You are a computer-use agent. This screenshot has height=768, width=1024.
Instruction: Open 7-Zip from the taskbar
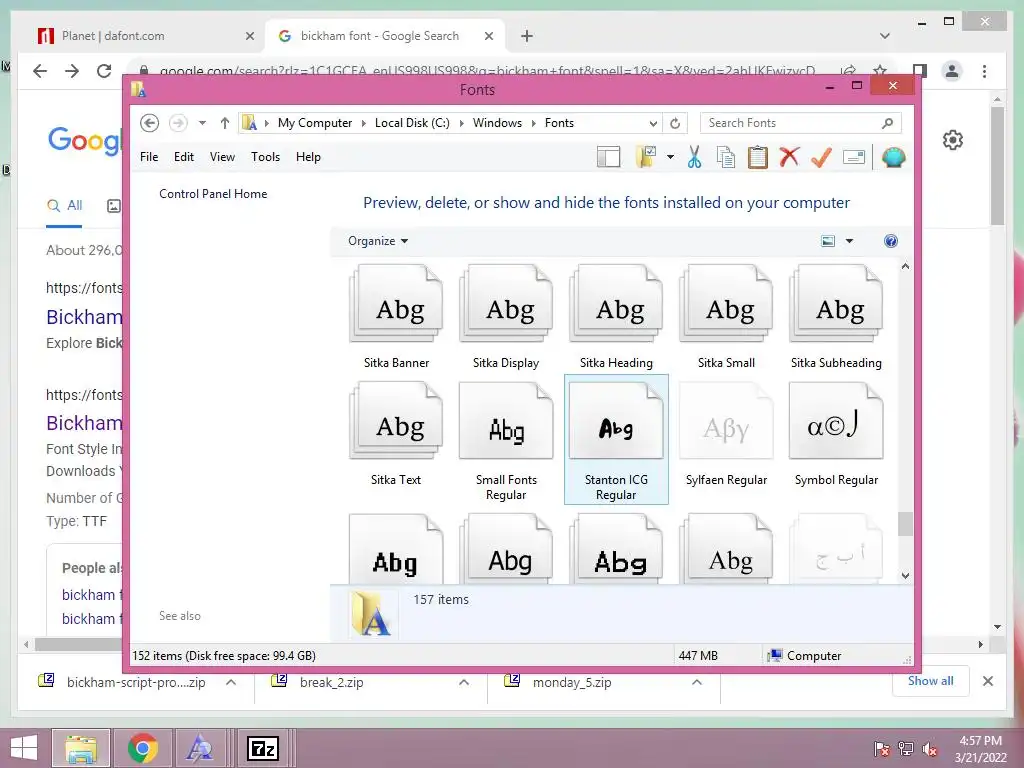tap(263, 748)
